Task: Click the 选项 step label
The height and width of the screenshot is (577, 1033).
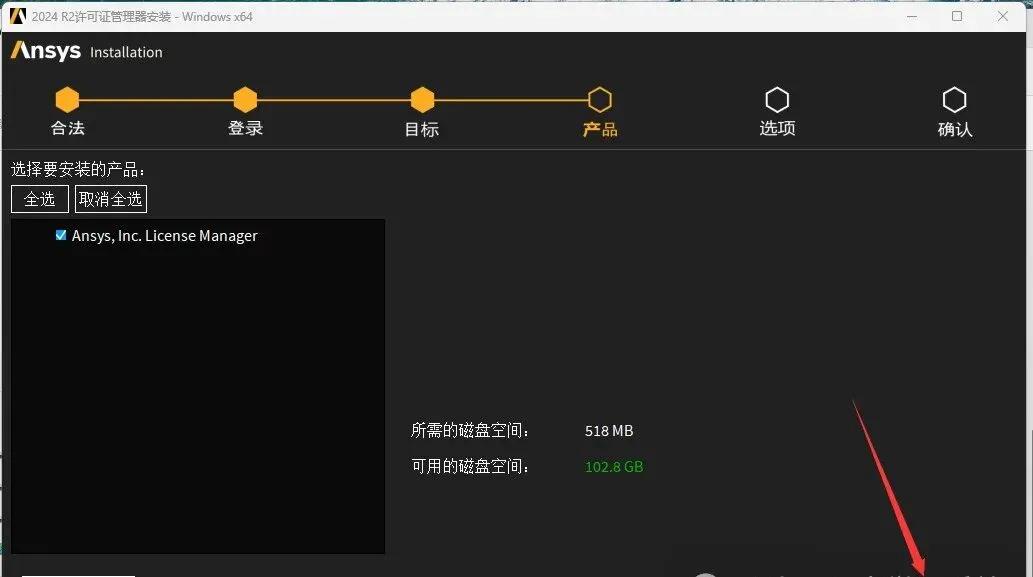Action: tap(777, 128)
